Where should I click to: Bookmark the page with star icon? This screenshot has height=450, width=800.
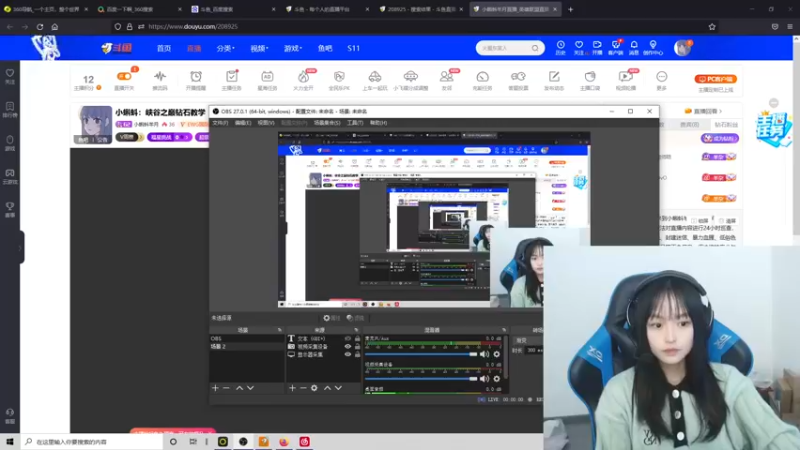pos(712,27)
